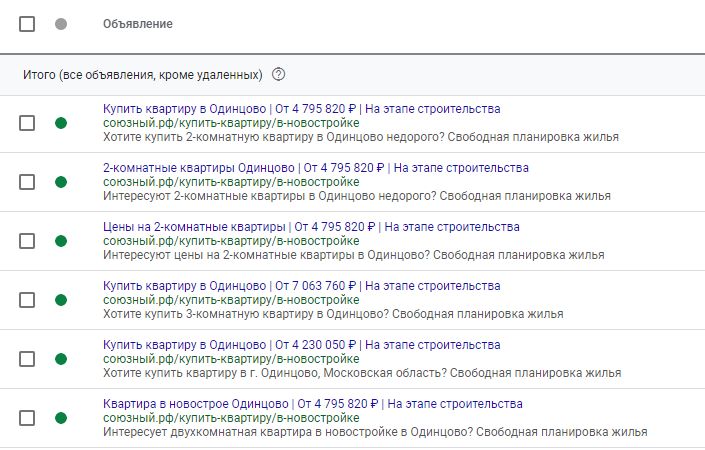Viewport: 705px width, 450px height.
Task: Click green status dot of От 4 230 050 ad
Action: point(61,359)
